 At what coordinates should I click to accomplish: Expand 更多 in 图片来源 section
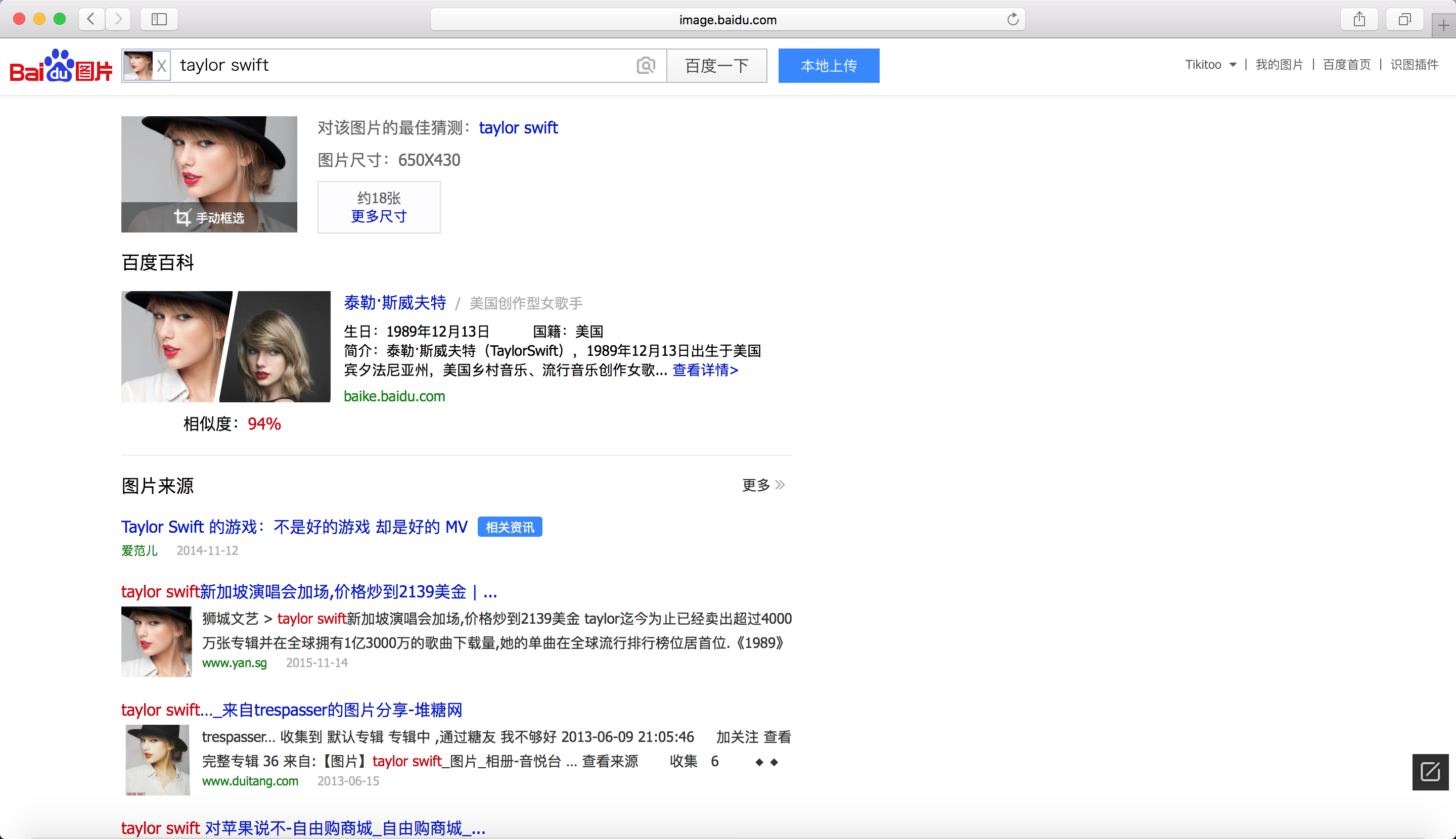tap(763, 485)
